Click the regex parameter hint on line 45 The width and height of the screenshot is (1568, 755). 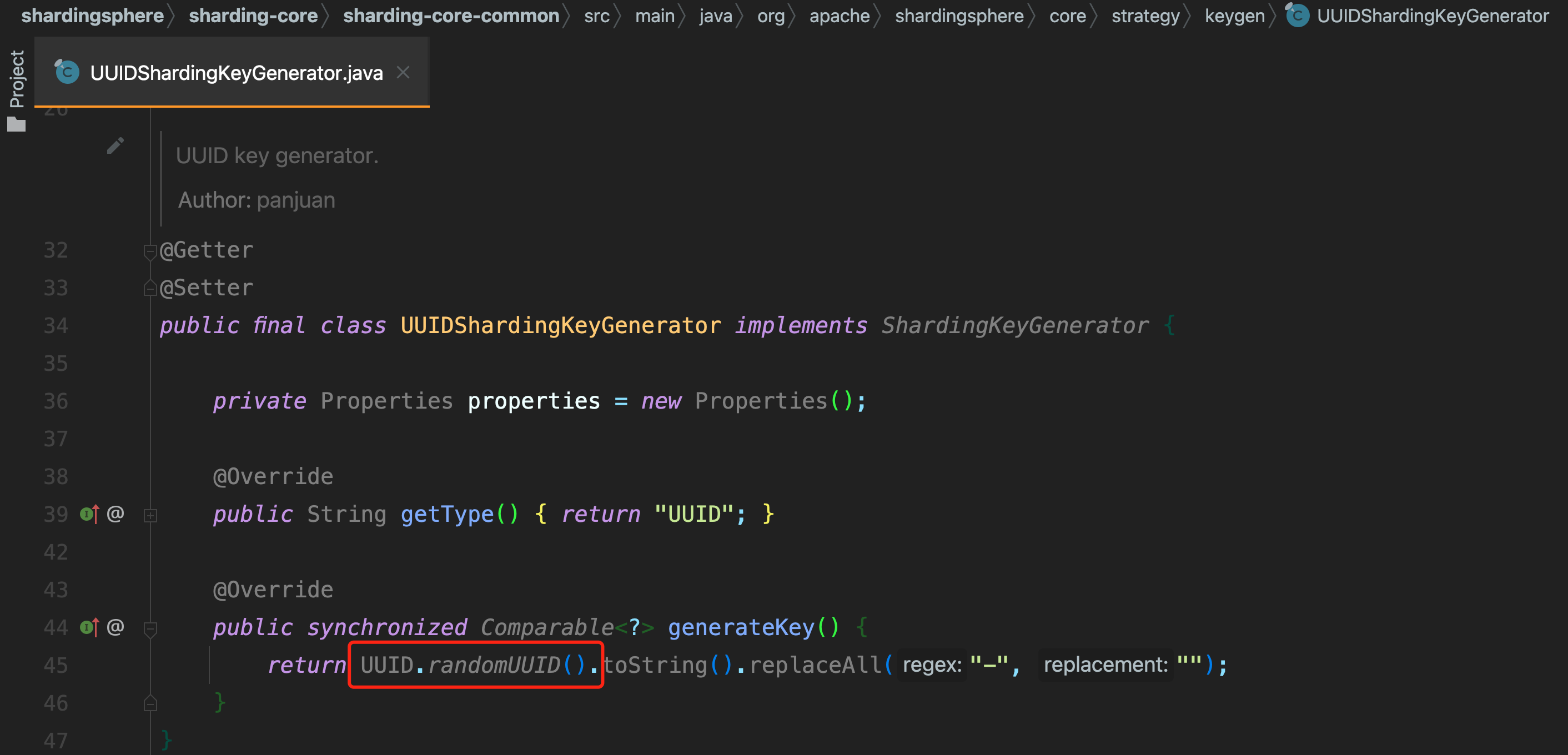[x=932, y=665]
